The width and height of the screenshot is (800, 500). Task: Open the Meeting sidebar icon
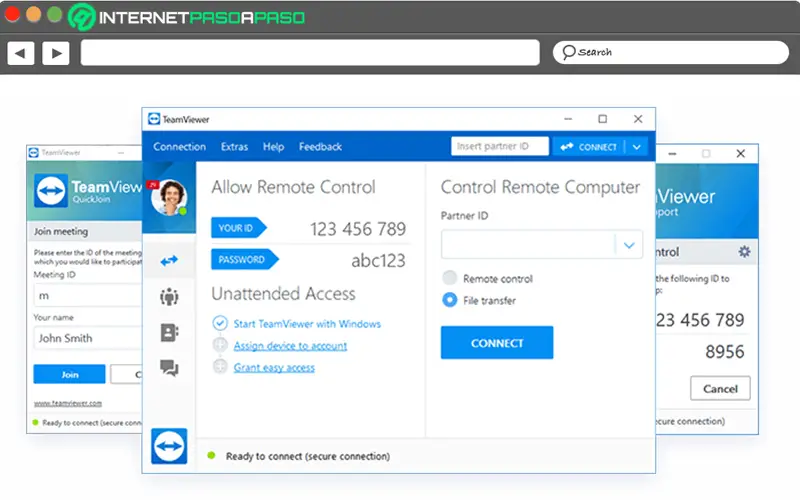click(169, 296)
